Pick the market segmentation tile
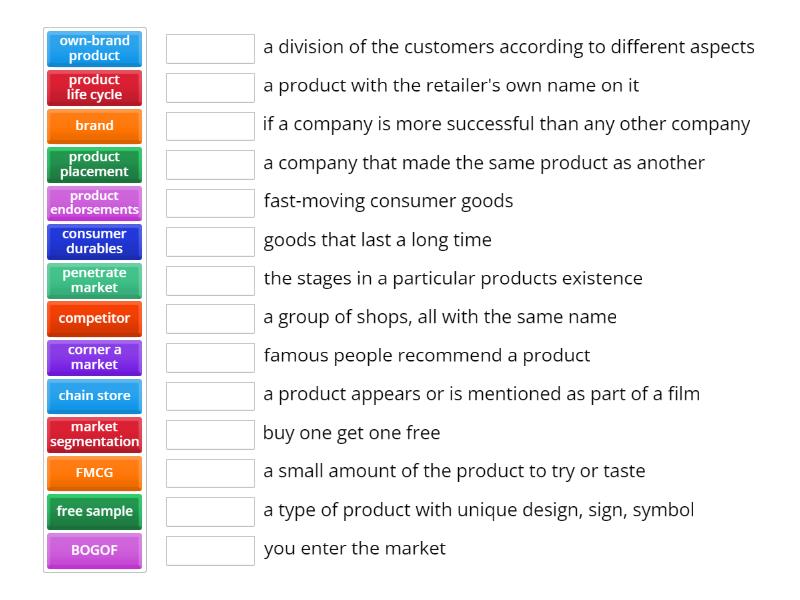 [x=94, y=434]
